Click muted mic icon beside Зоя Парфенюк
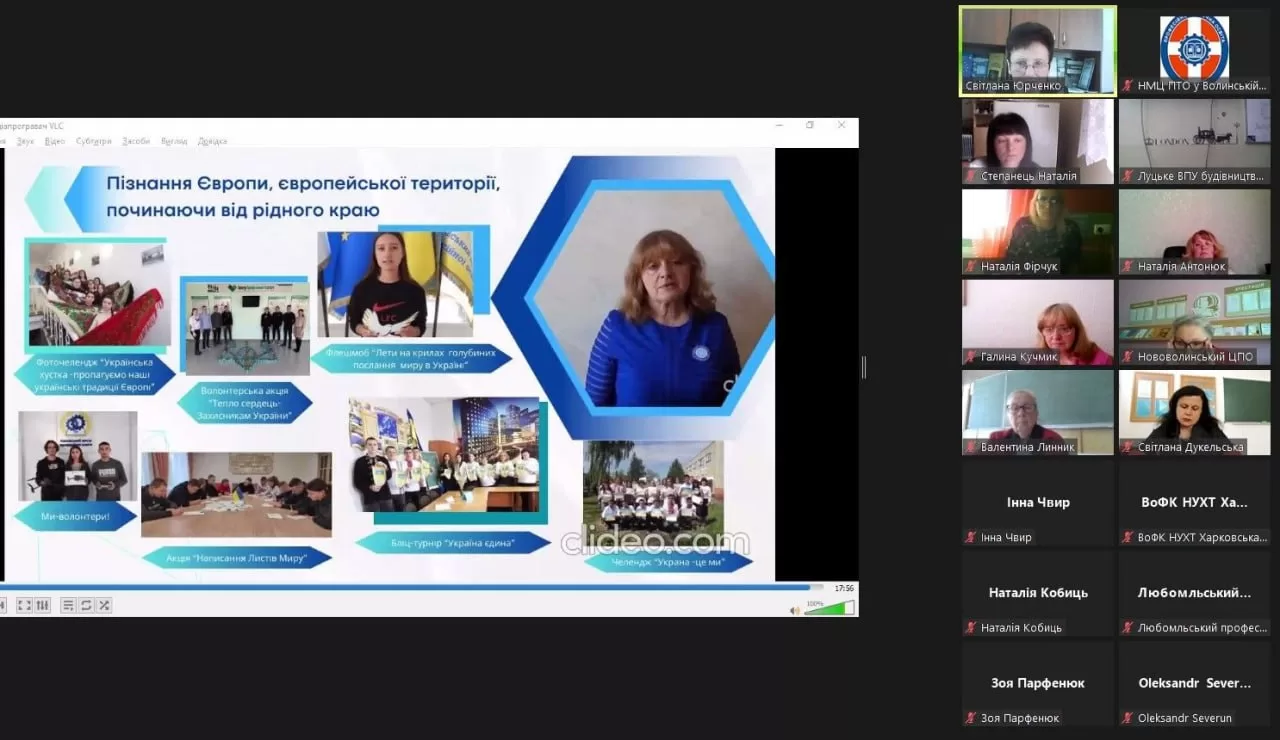 (x=970, y=718)
